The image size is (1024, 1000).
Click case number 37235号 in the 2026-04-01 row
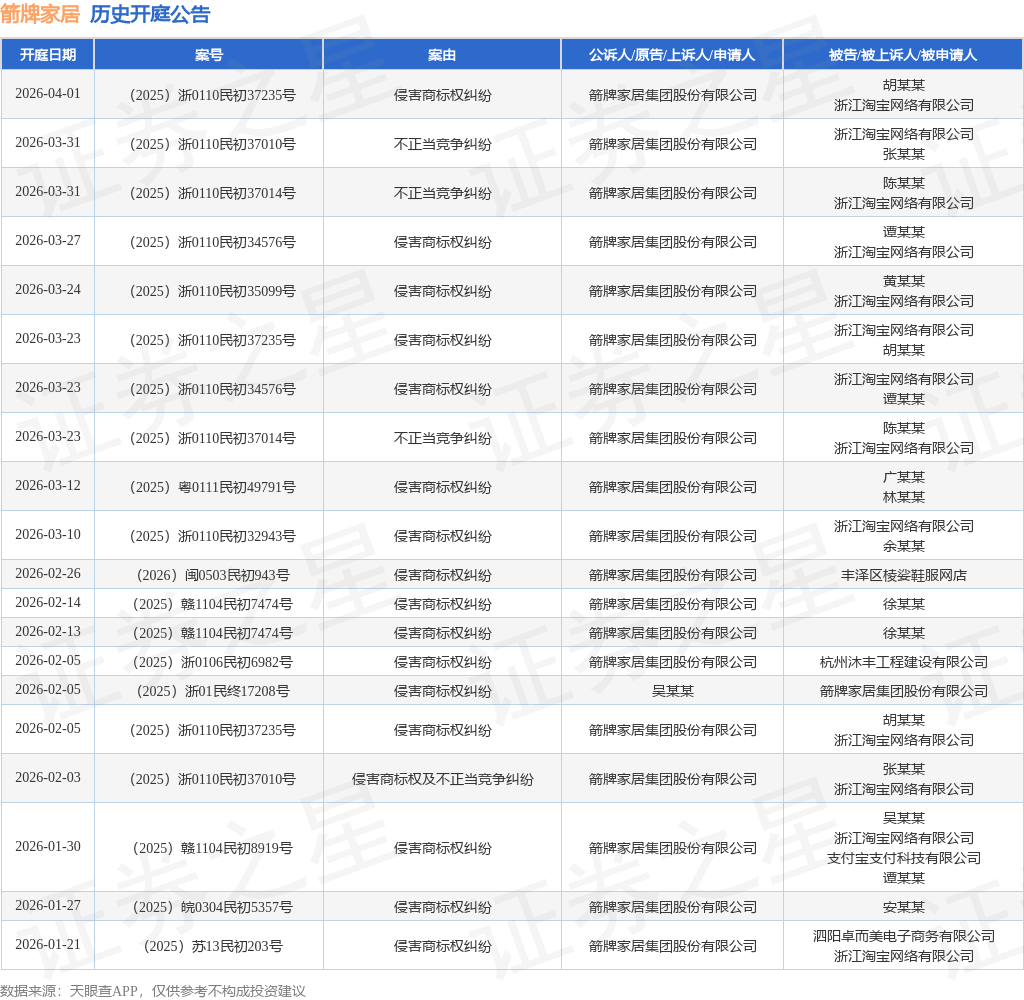tap(213, 95)
